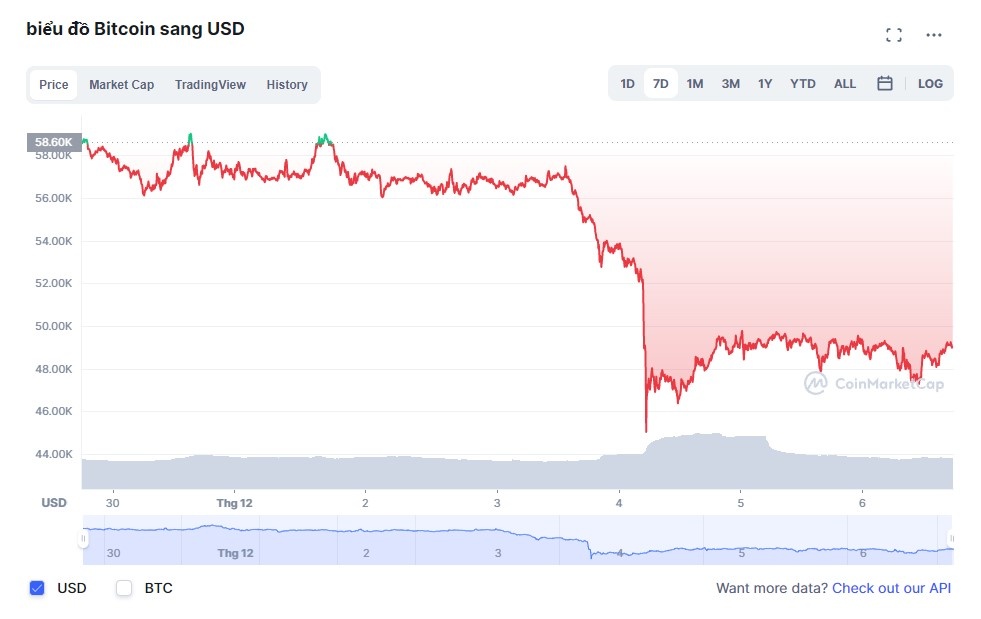Switch to the Market Cap tab
Image resolution: width=981 pixels, height=619 pixels.
(x=121, y=85)
